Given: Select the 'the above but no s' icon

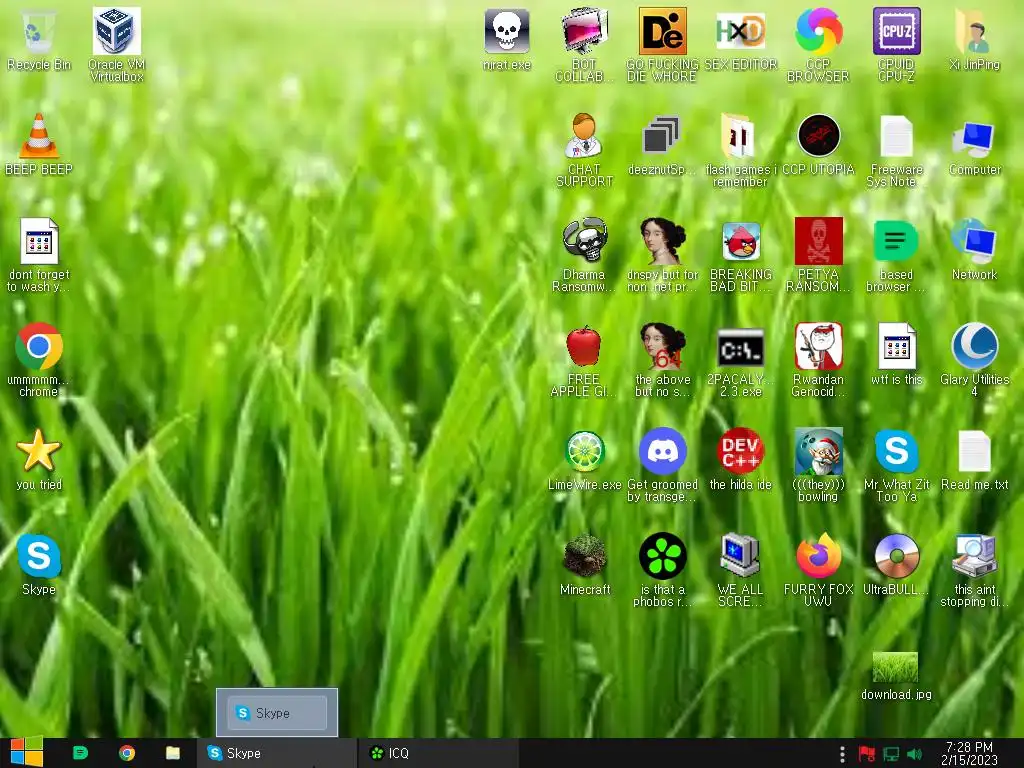Looking at the screenshot, I should pos(662,346).
